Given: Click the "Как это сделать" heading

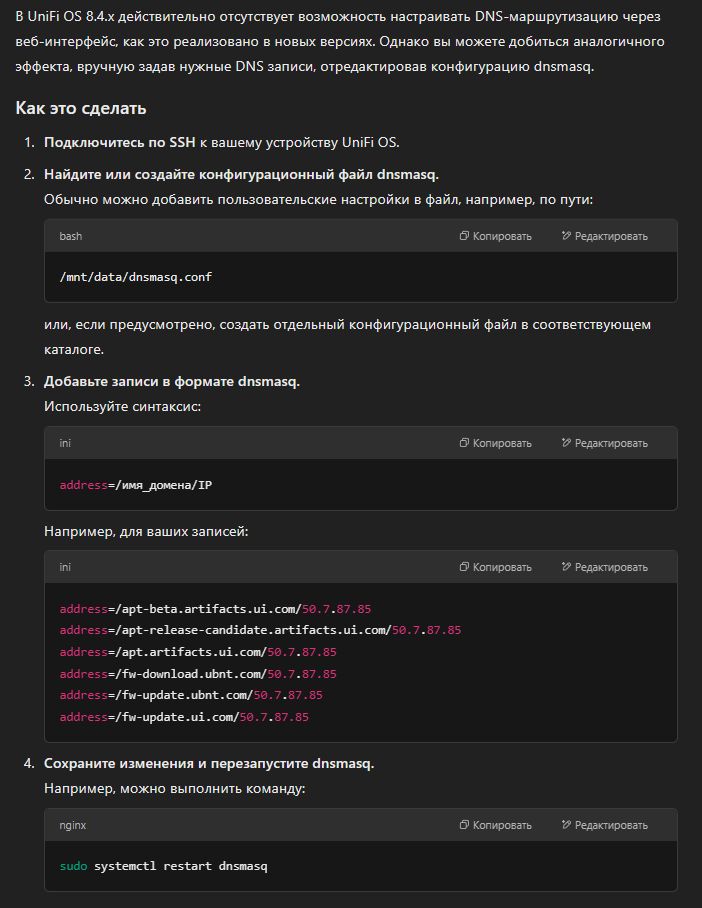Looking at the screenshot, I should [x=81, y=108].
